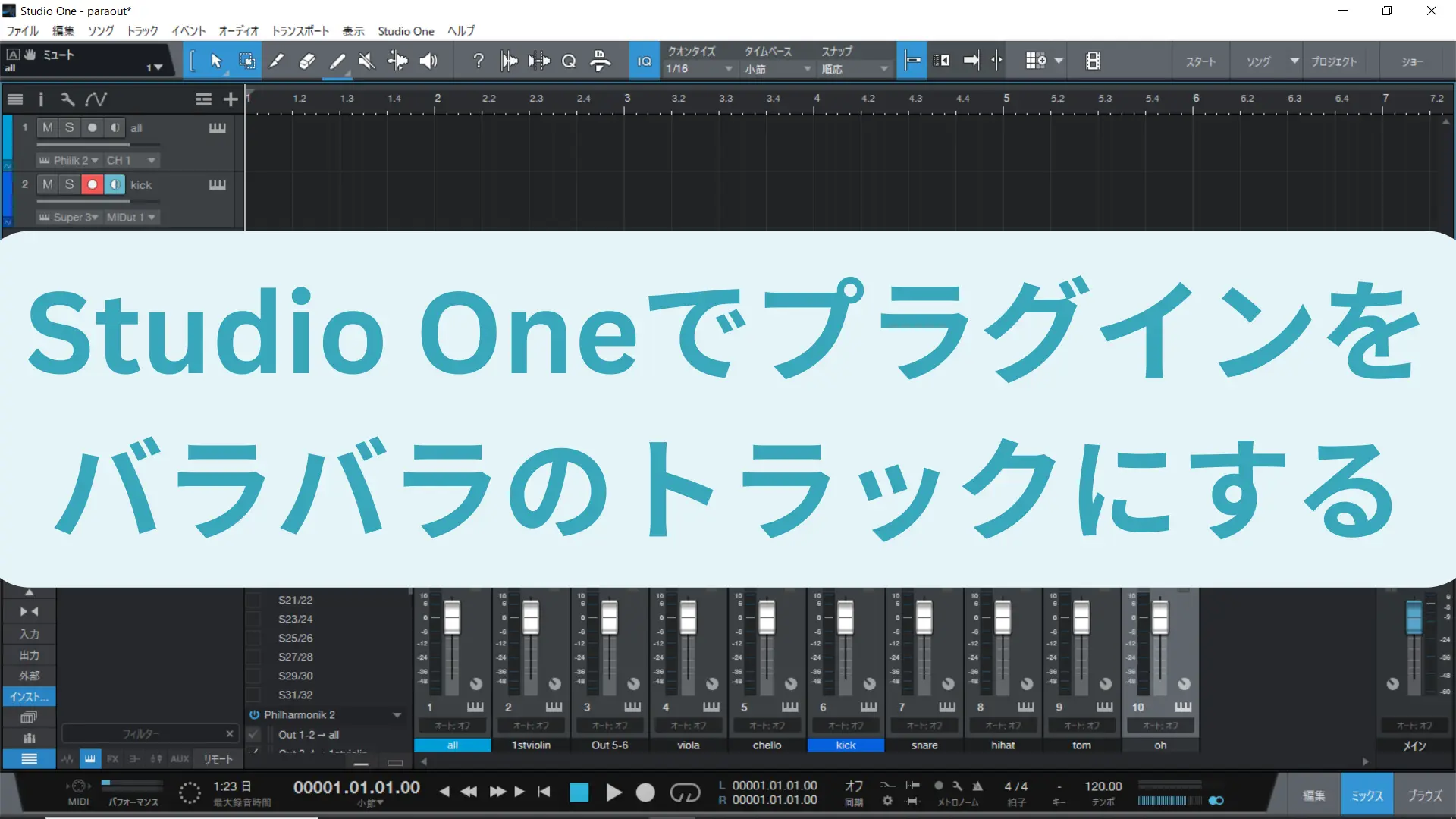The image size is (1456, 819).
Task: Select the Eraser tool
Action: pos(306,61)
